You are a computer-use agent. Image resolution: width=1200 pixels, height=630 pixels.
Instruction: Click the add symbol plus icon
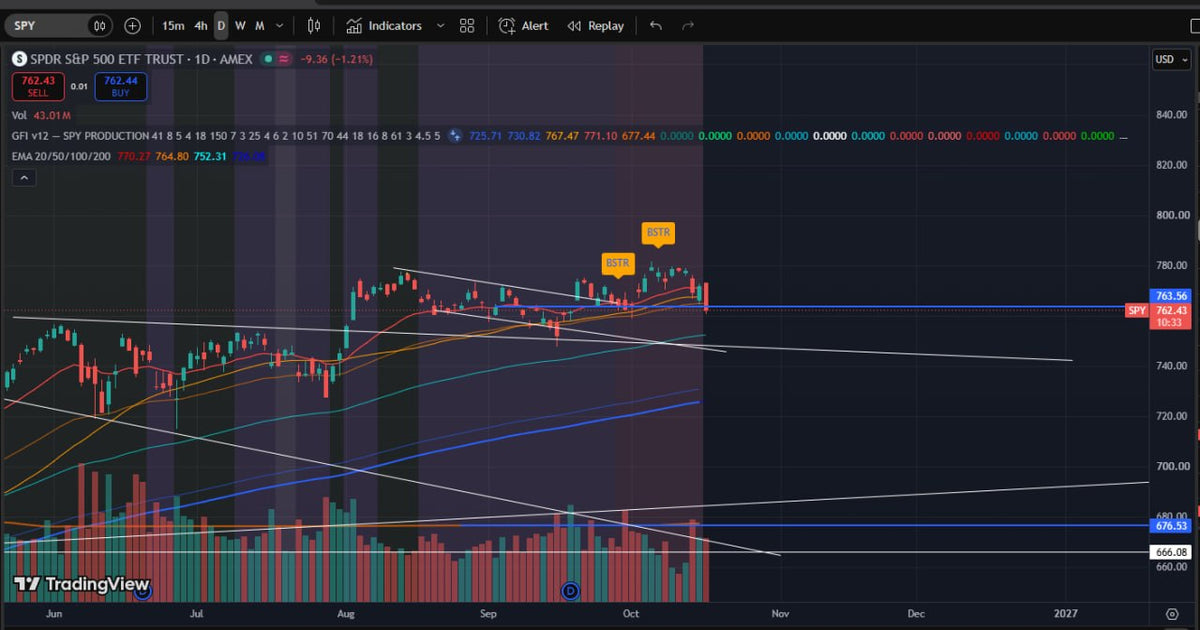(x=133, y=26)
